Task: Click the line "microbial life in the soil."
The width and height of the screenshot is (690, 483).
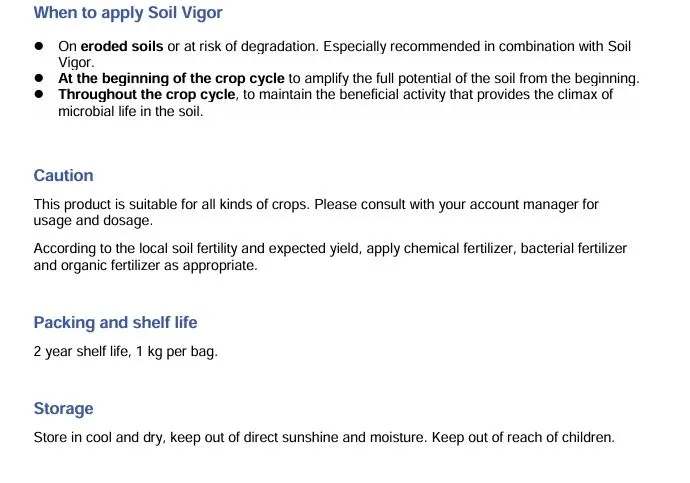Action: point(130,110)
